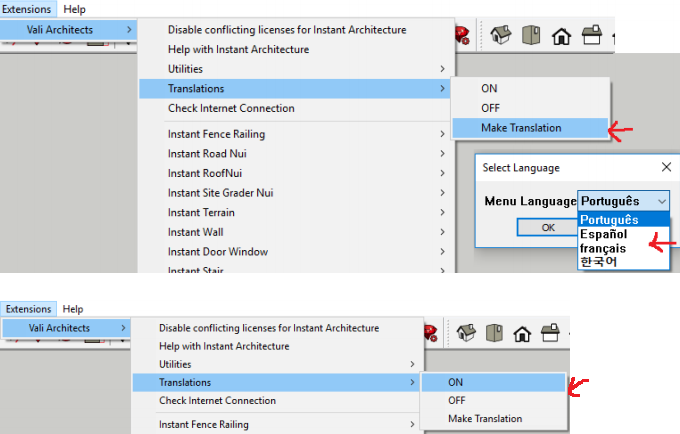
Task: Select Help with Instant Architecture, lower menu
Action: pos(277,346)
